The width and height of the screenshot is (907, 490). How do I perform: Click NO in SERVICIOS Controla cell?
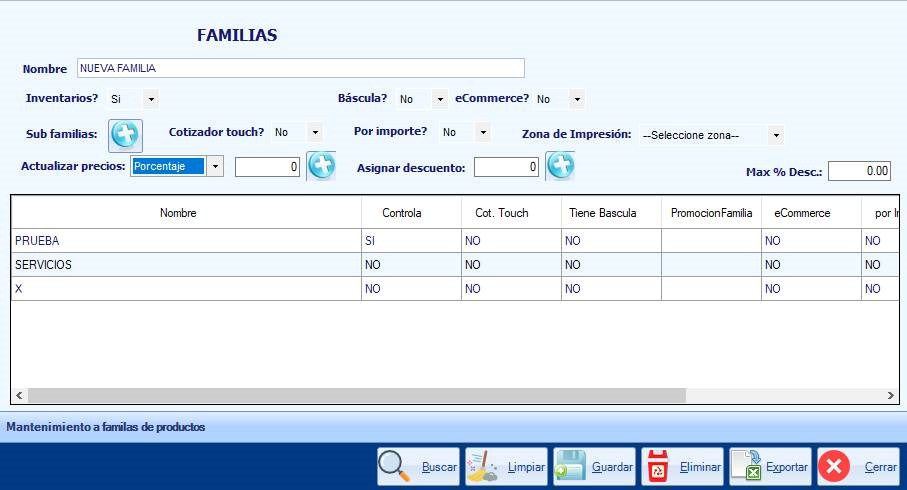(x=411, y=265)
